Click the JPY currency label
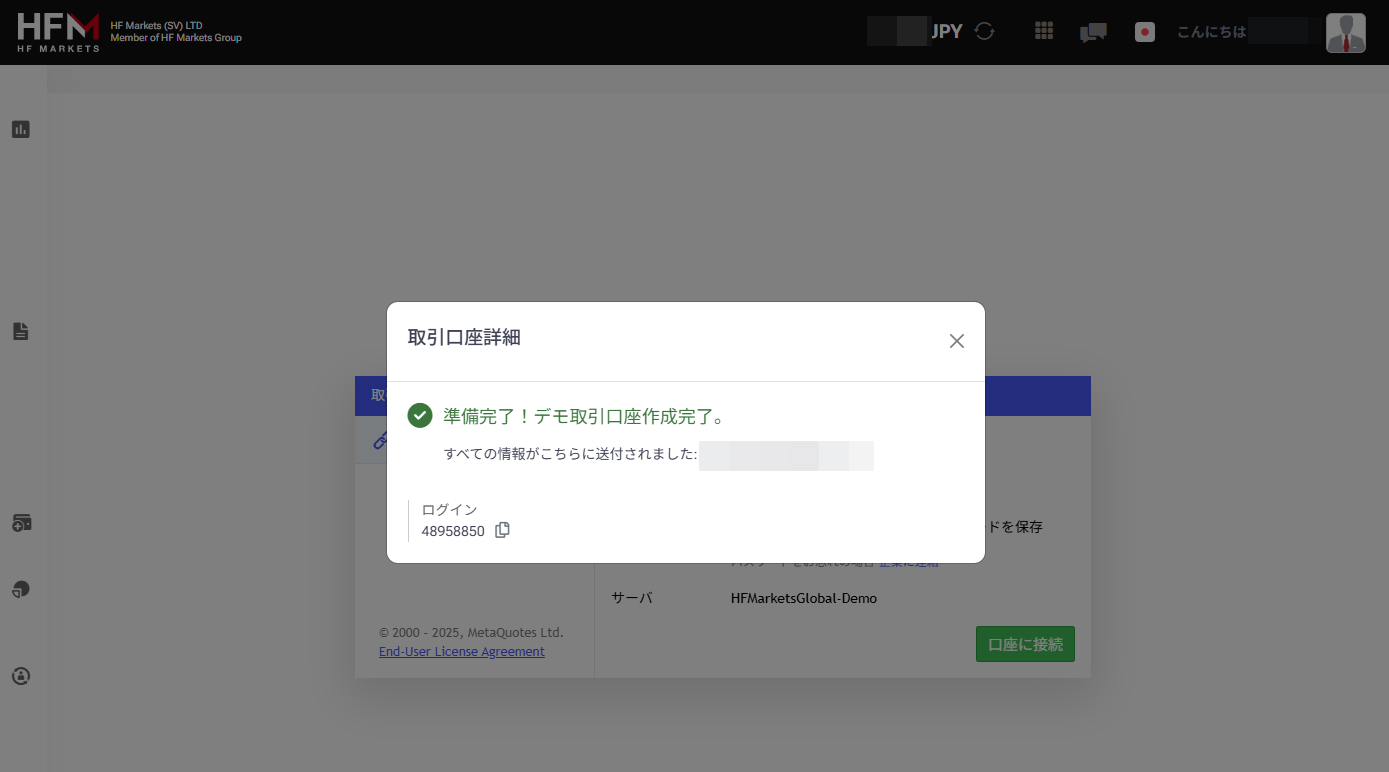The width and height of the screenshot is (1389, 772). point(947,31)
